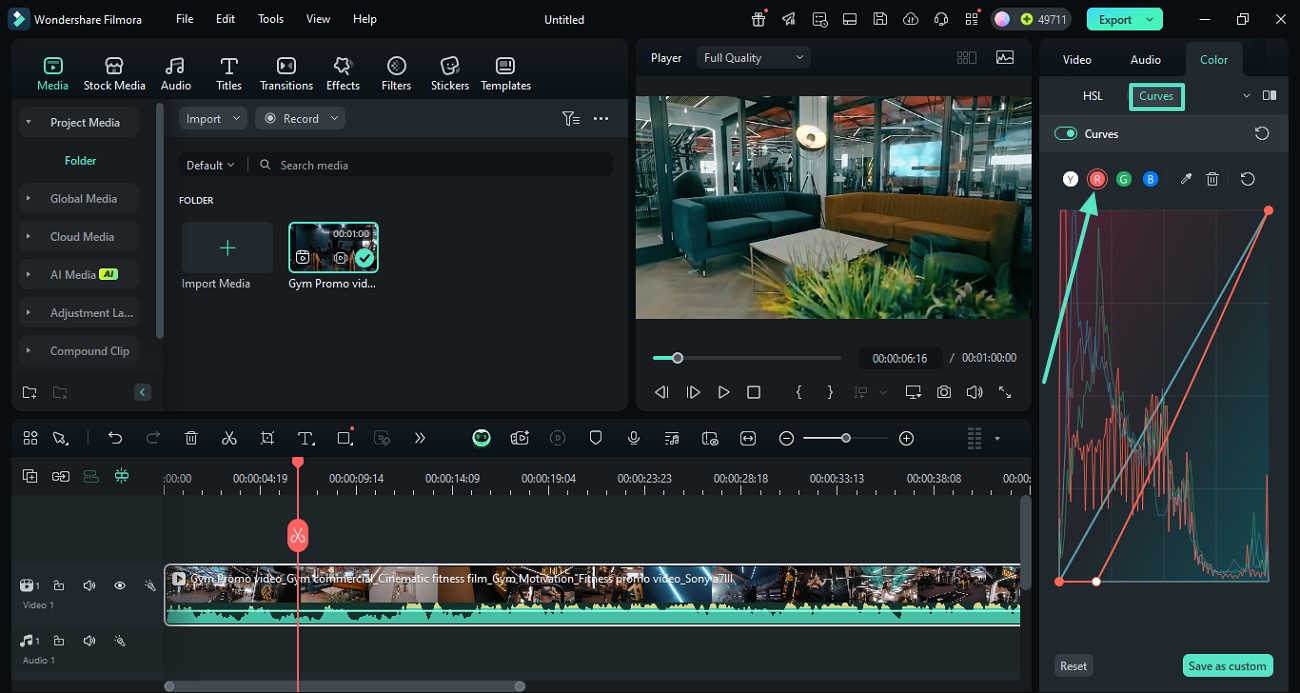Click the undo arrow in timeline toolbar
Viewport: 1300px width, 693px height.
point(115,438)
